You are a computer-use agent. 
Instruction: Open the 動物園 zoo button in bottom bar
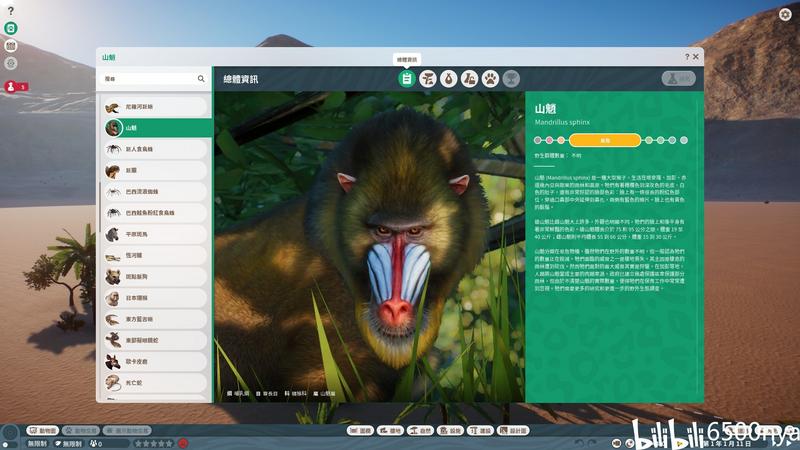coord(43,431)
